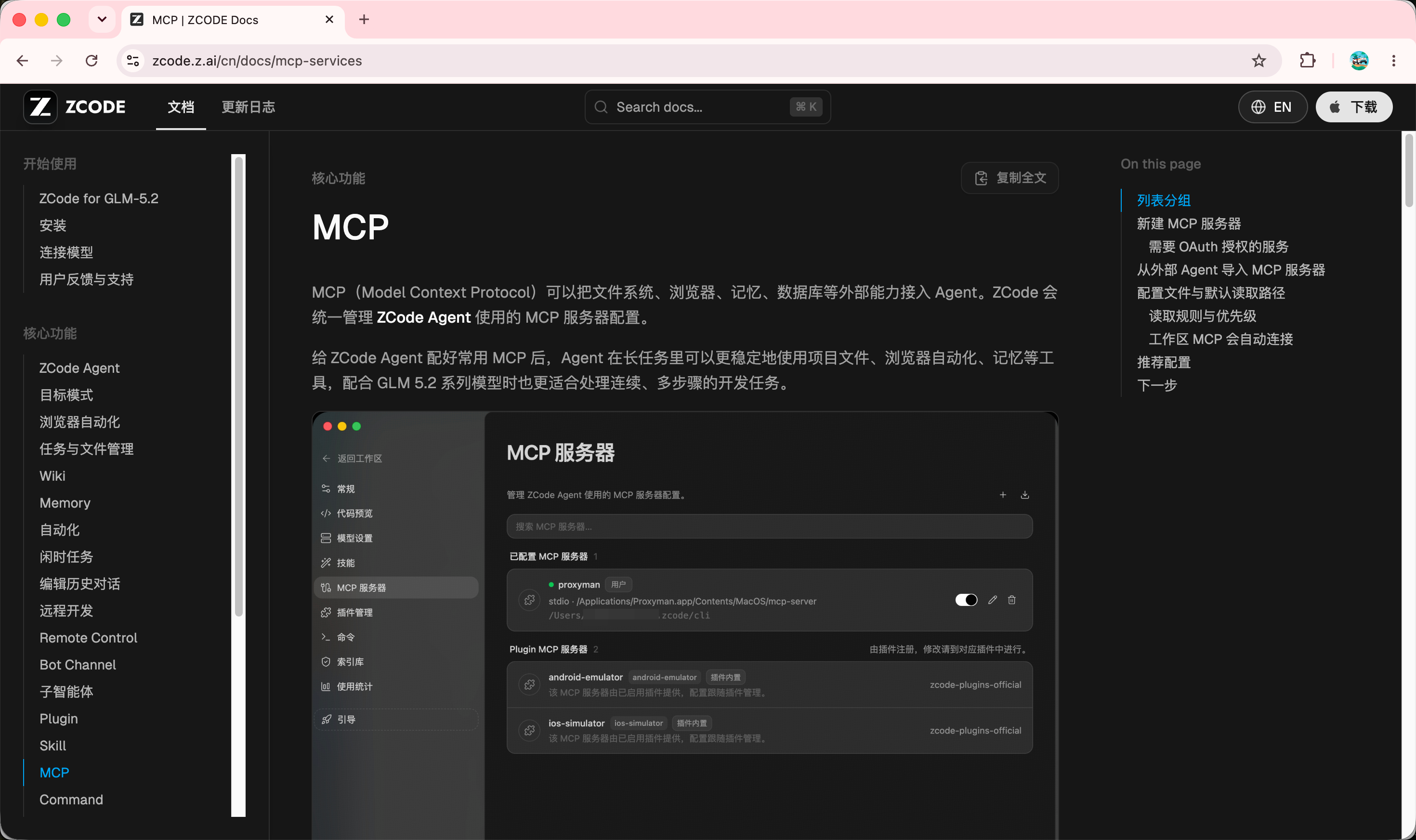Viewport: 1416px width, 840px height.
Task: Jump to 列表分组 section
Action: (x=1164, y=200)
